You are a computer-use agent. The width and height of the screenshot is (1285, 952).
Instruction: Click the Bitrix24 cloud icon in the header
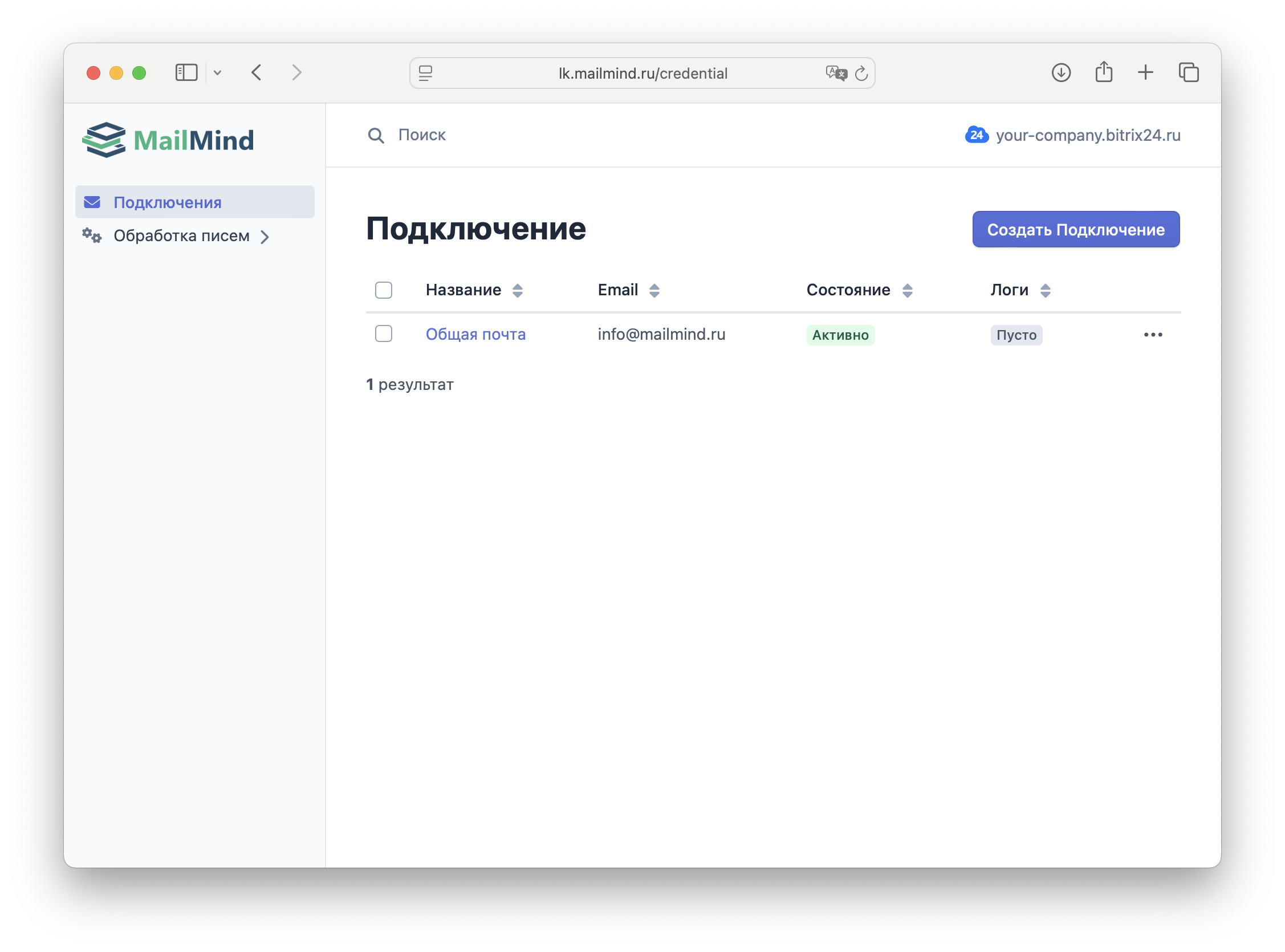point(976,135)
